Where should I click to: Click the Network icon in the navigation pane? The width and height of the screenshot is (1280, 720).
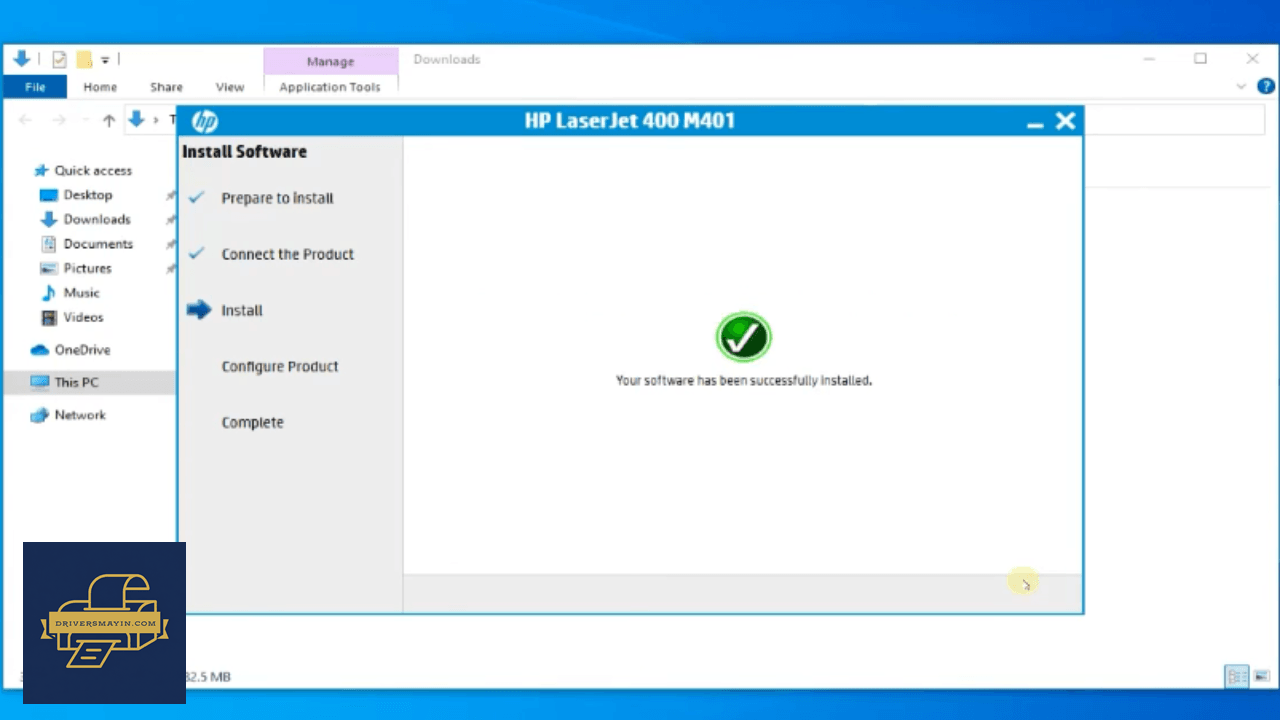pyautogui.click(x=40, y=415)
